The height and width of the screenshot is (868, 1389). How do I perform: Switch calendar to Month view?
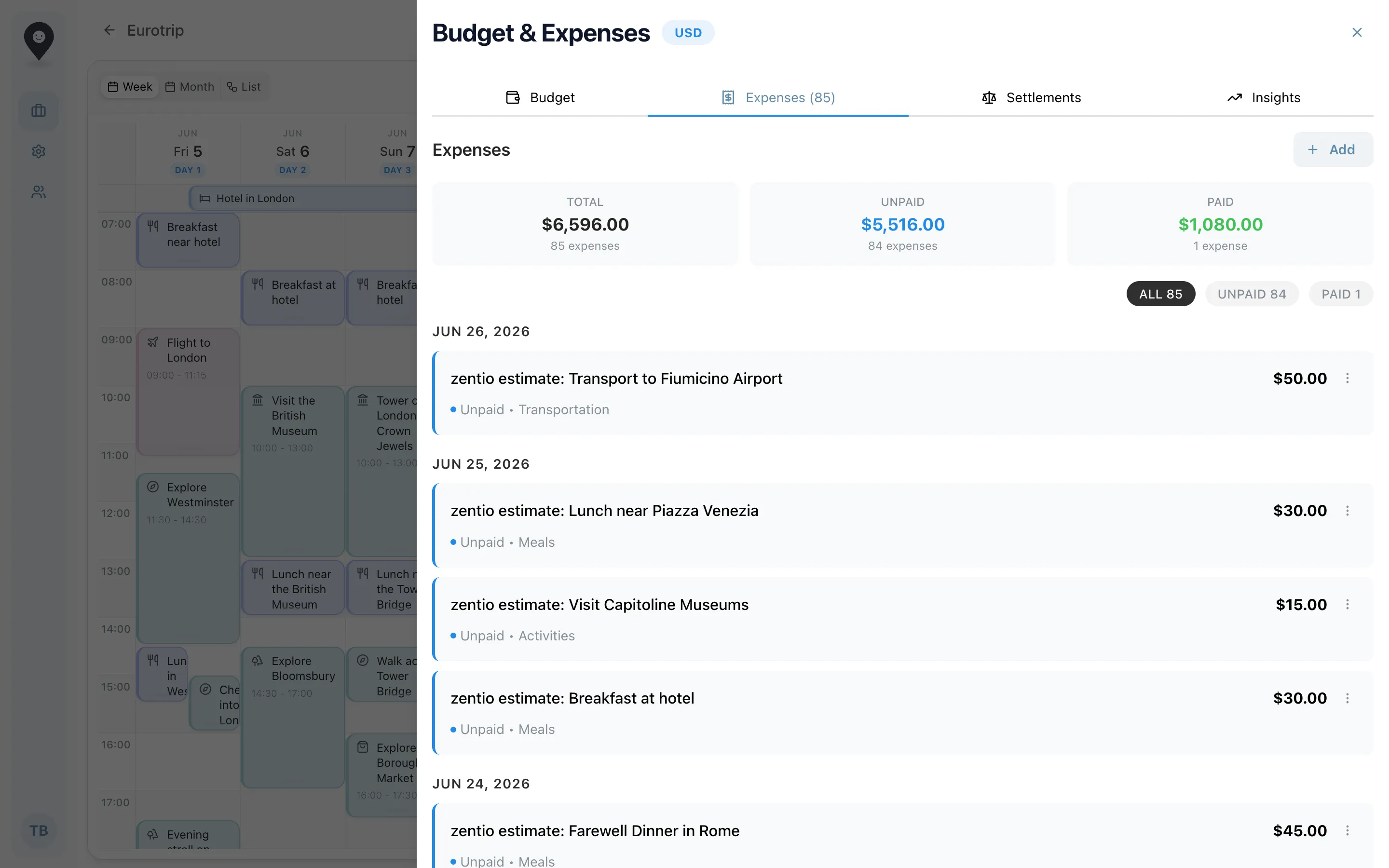click(190, 87)
